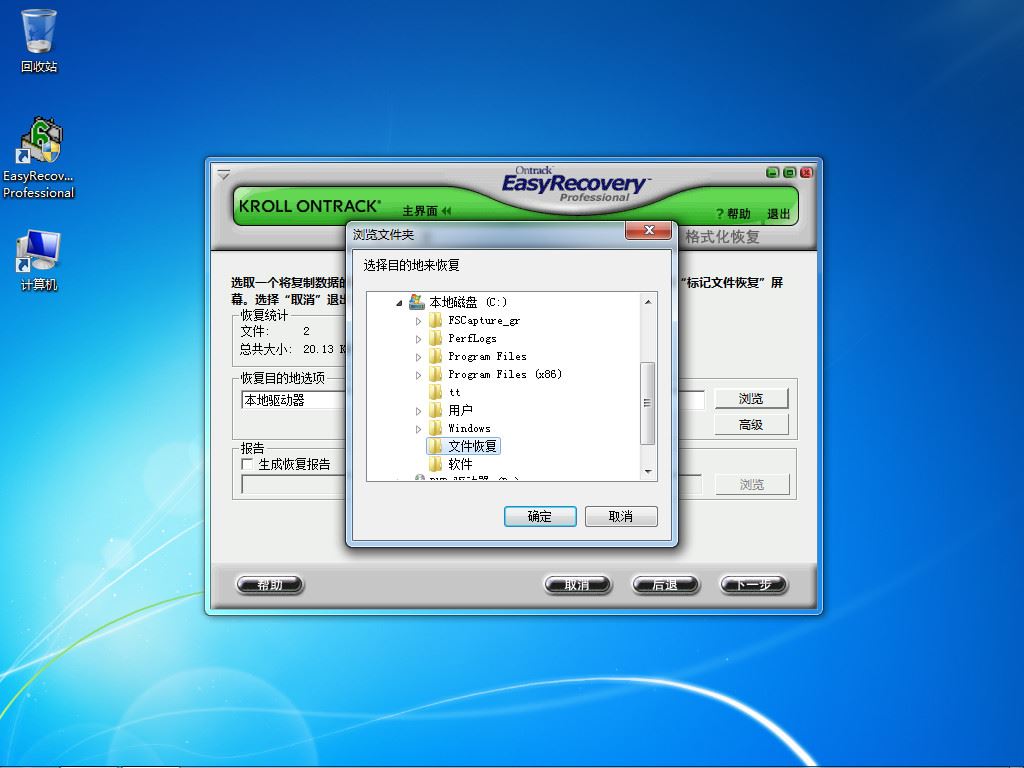The height and width of the screenshot is (768, 1024).
Task: Select the FSCapture_gr folder icon
Action: point(435,320)
